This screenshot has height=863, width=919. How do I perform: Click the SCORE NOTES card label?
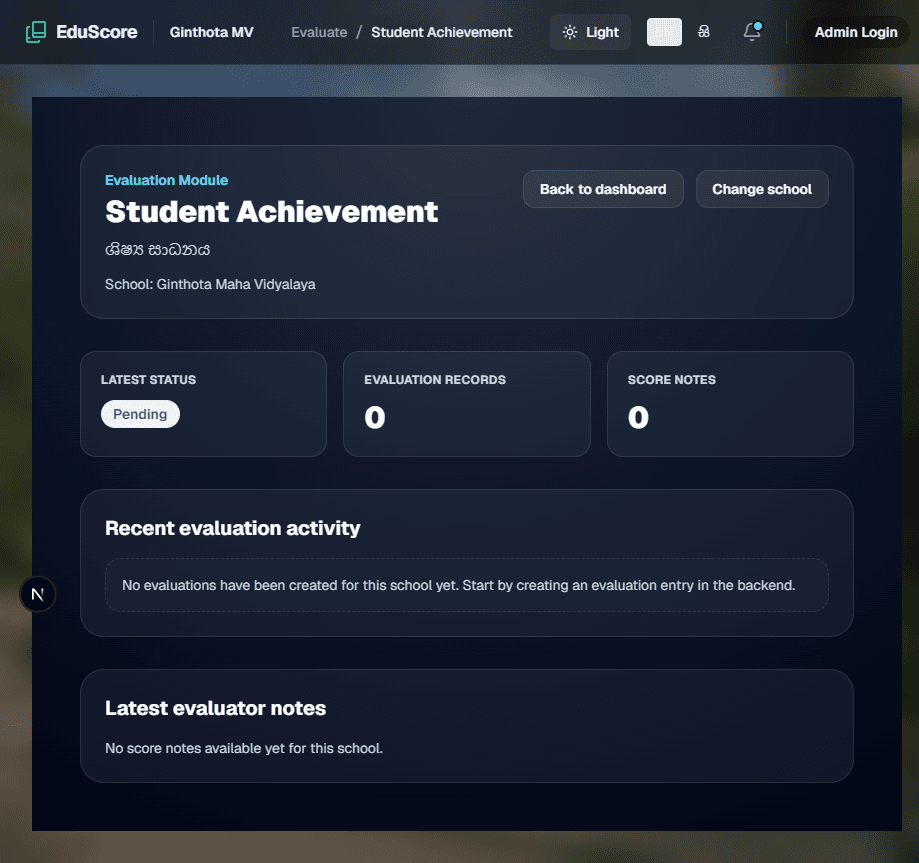[x=672, y=380]
